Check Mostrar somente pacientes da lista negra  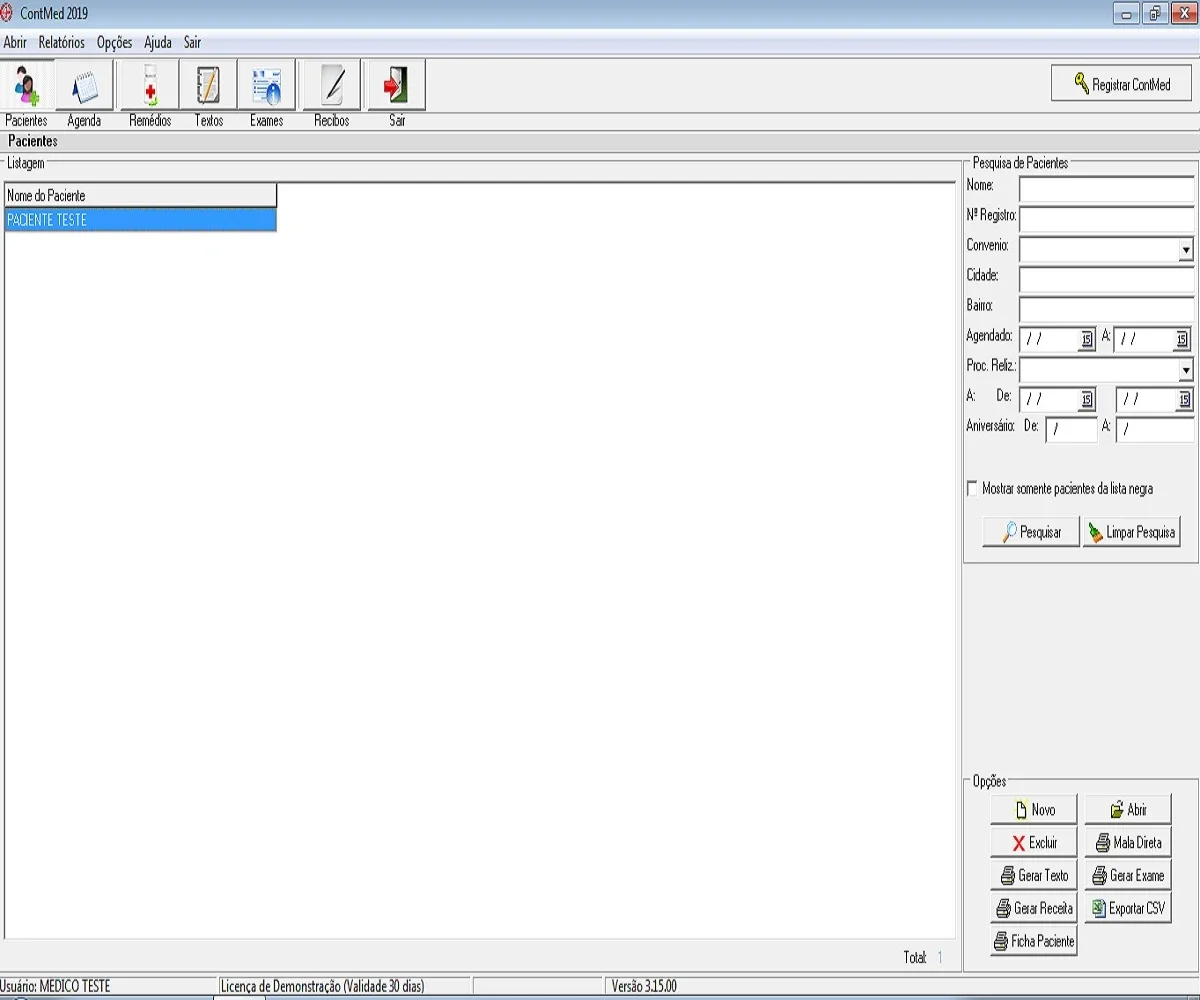(973, 489)
